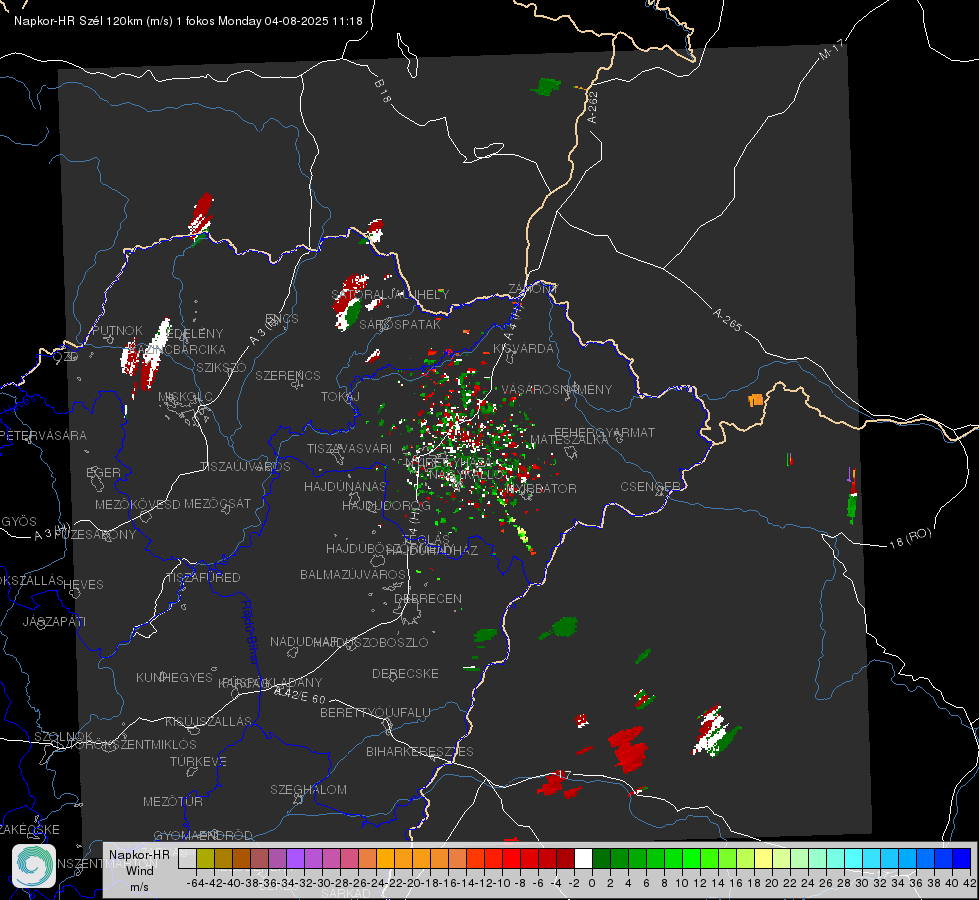Click the MEZŐKÖVESD town label
The image size is (979, 900).
[x=137, y=504]
